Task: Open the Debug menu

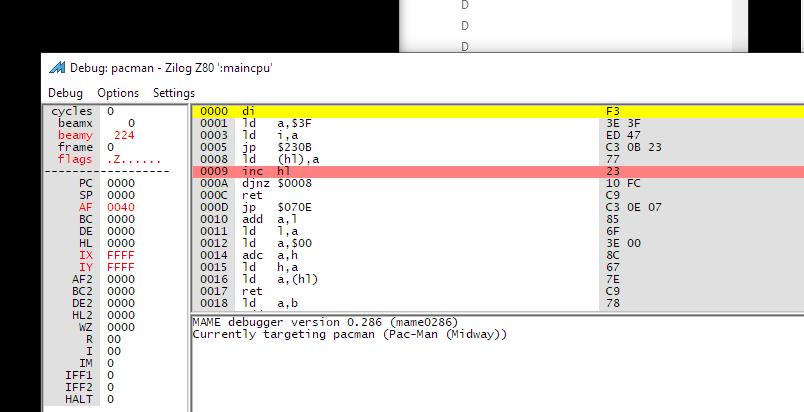Action: (x=65, y=93)
